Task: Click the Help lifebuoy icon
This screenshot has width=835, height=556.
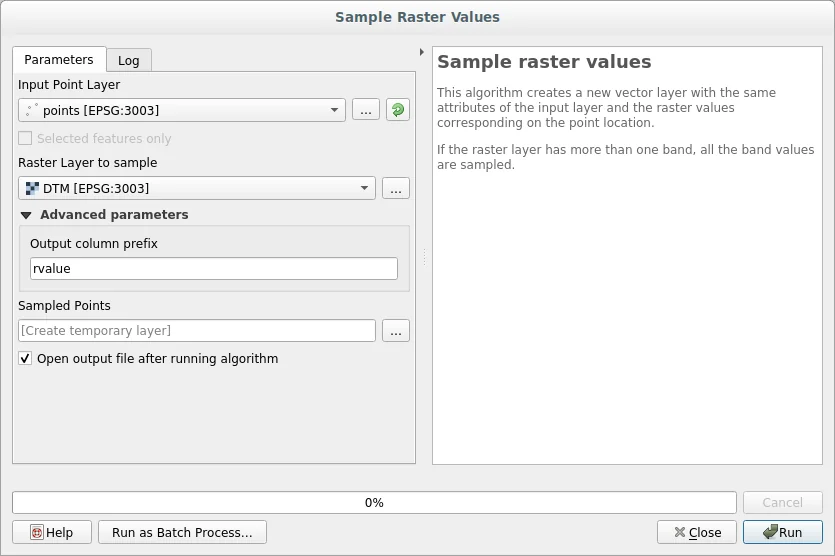Action: tap(37, 533)
